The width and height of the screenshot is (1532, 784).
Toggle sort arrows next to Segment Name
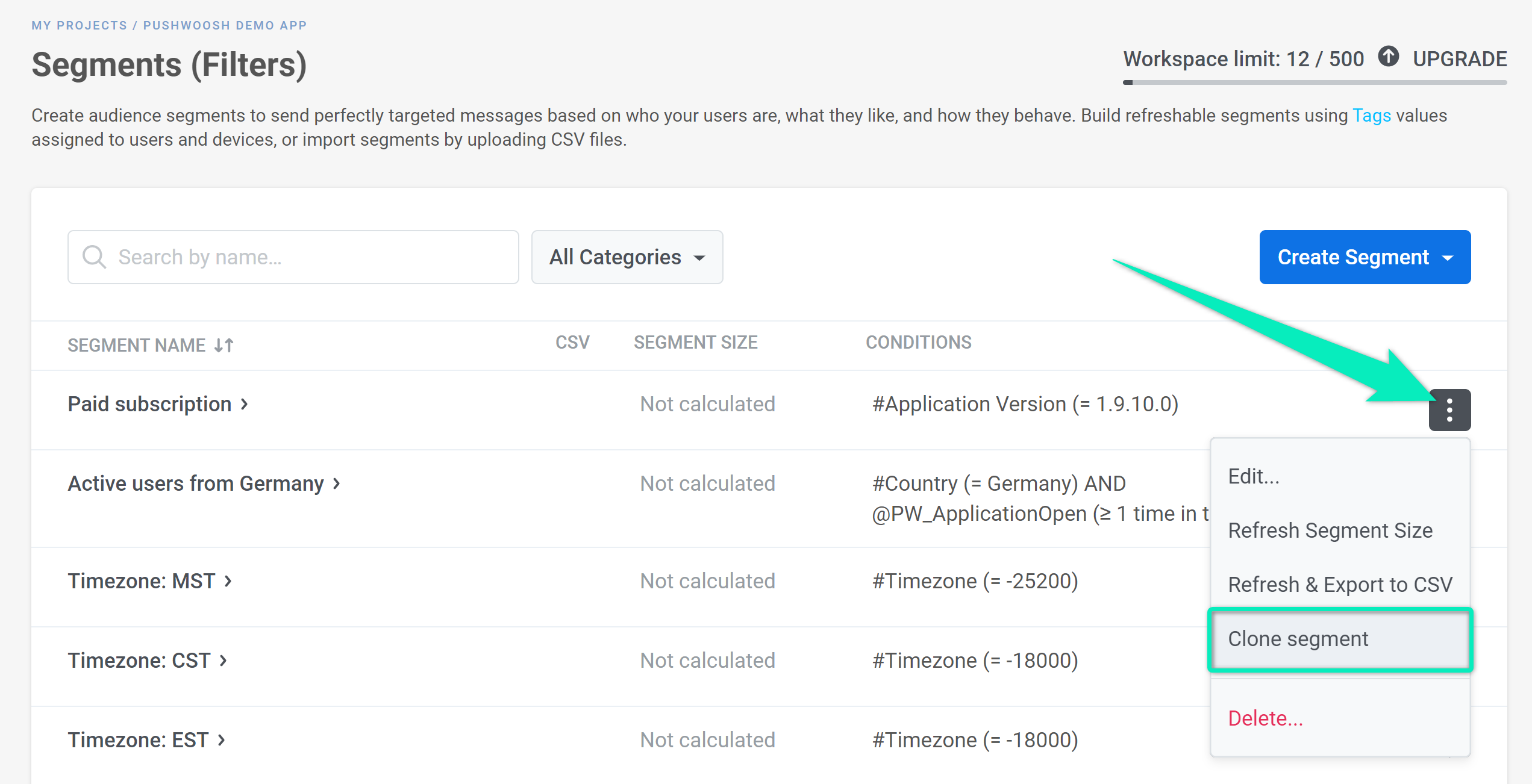224,345
